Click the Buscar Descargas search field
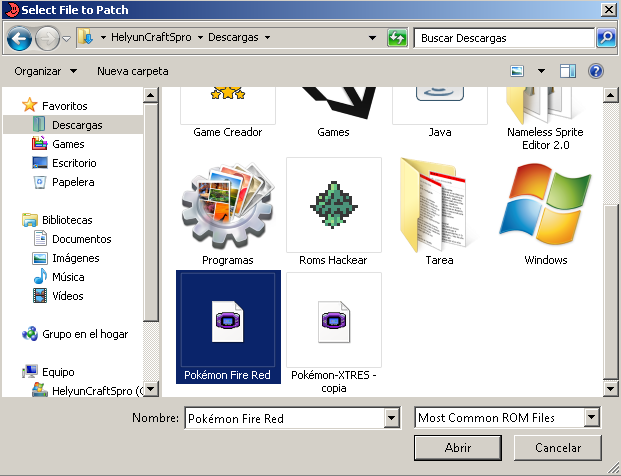 503,38
